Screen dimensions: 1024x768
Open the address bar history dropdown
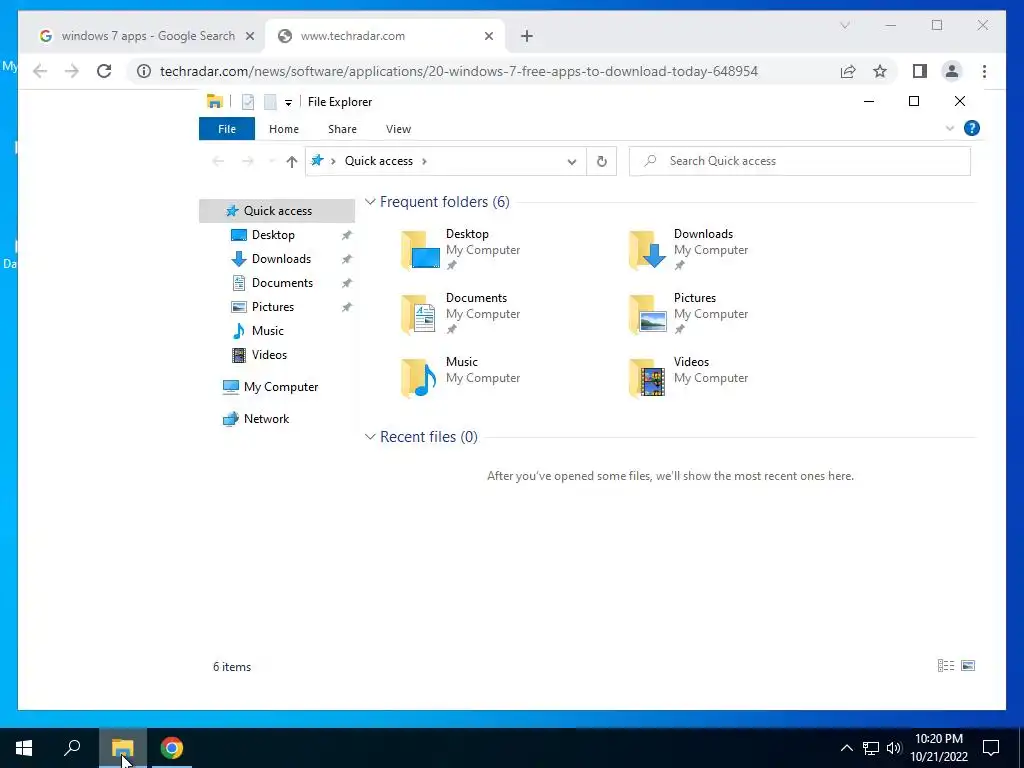click(571, 161)
